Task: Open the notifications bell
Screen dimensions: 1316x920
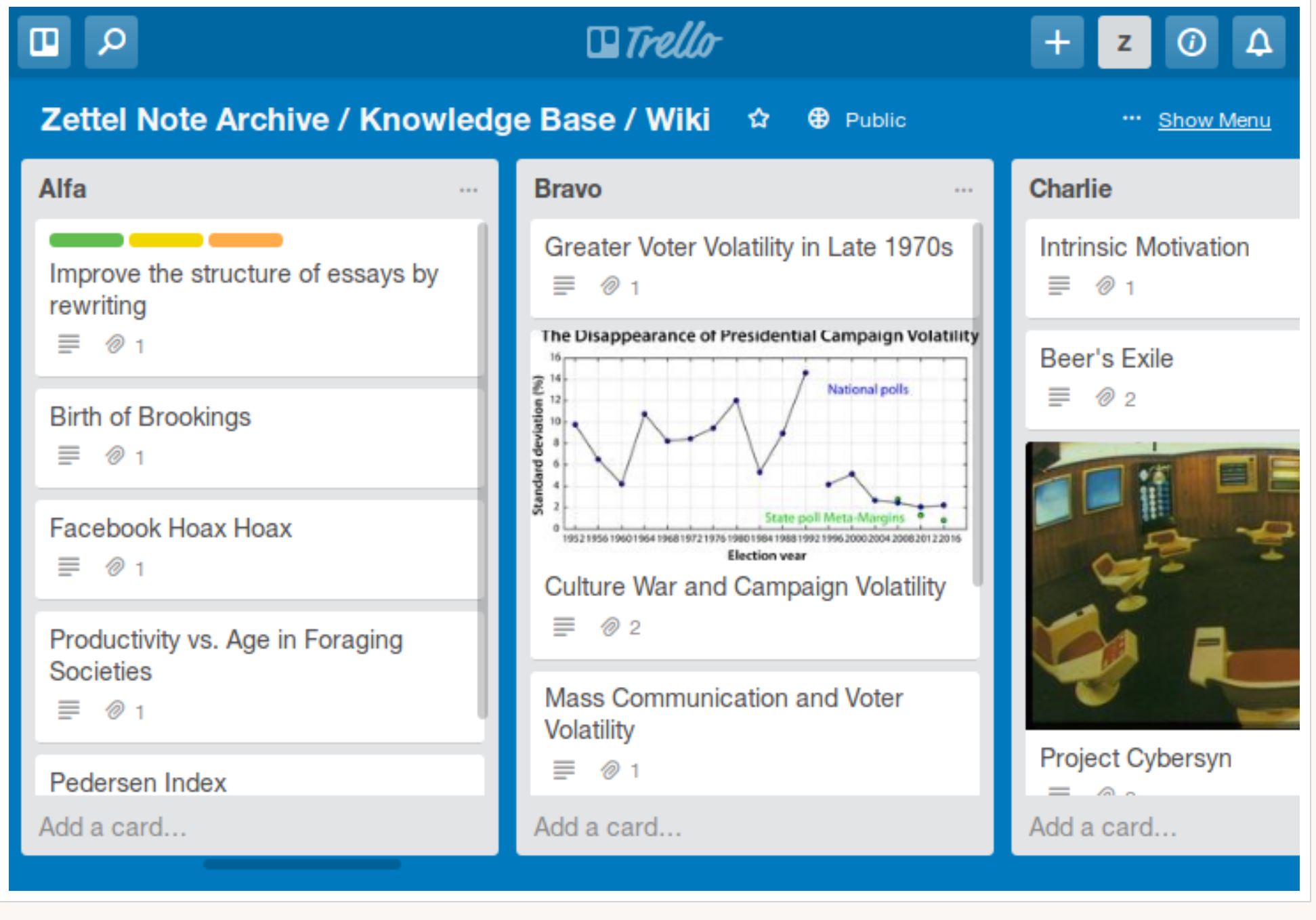Action: 1258,43
